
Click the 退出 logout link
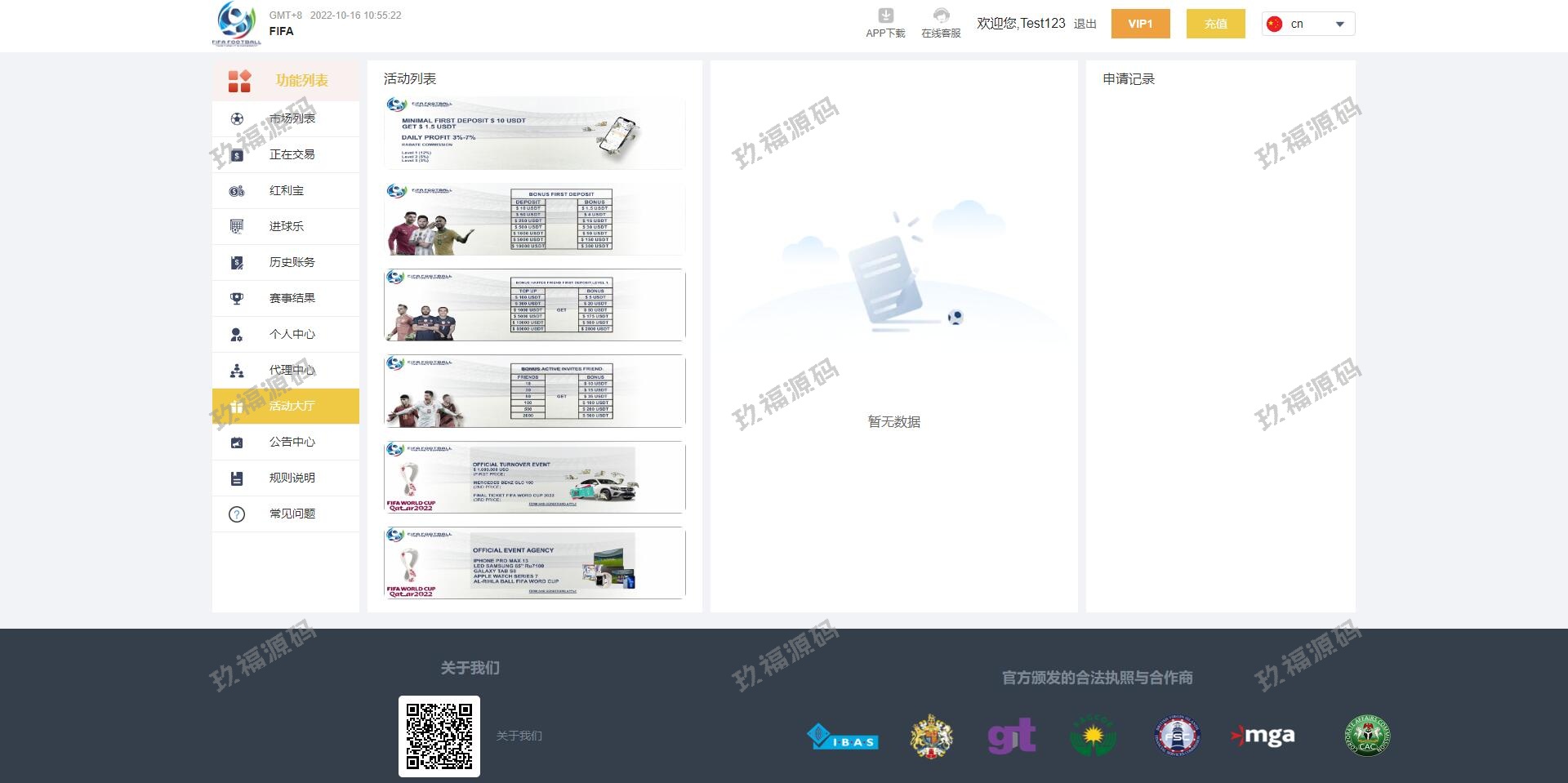pyautogui.click(x=1085, y=24)
